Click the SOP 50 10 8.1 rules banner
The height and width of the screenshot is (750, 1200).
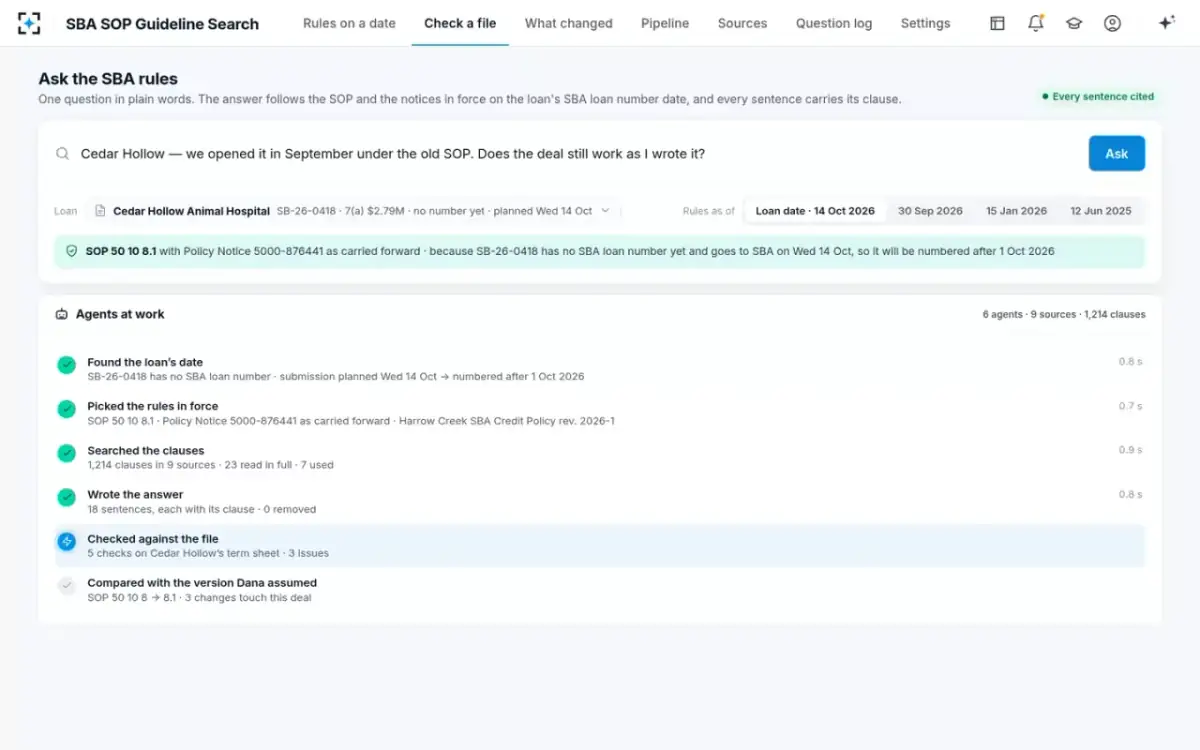(x=600, y=251)
